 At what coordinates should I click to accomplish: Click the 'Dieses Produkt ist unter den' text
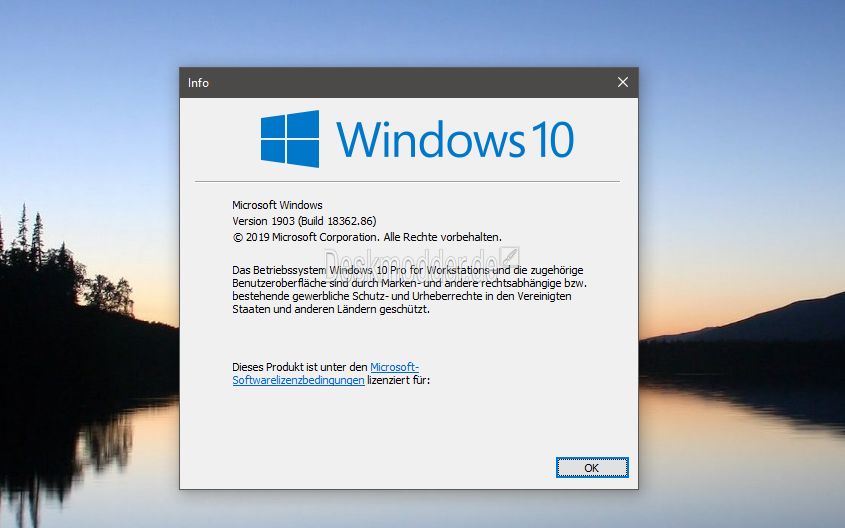300,367
